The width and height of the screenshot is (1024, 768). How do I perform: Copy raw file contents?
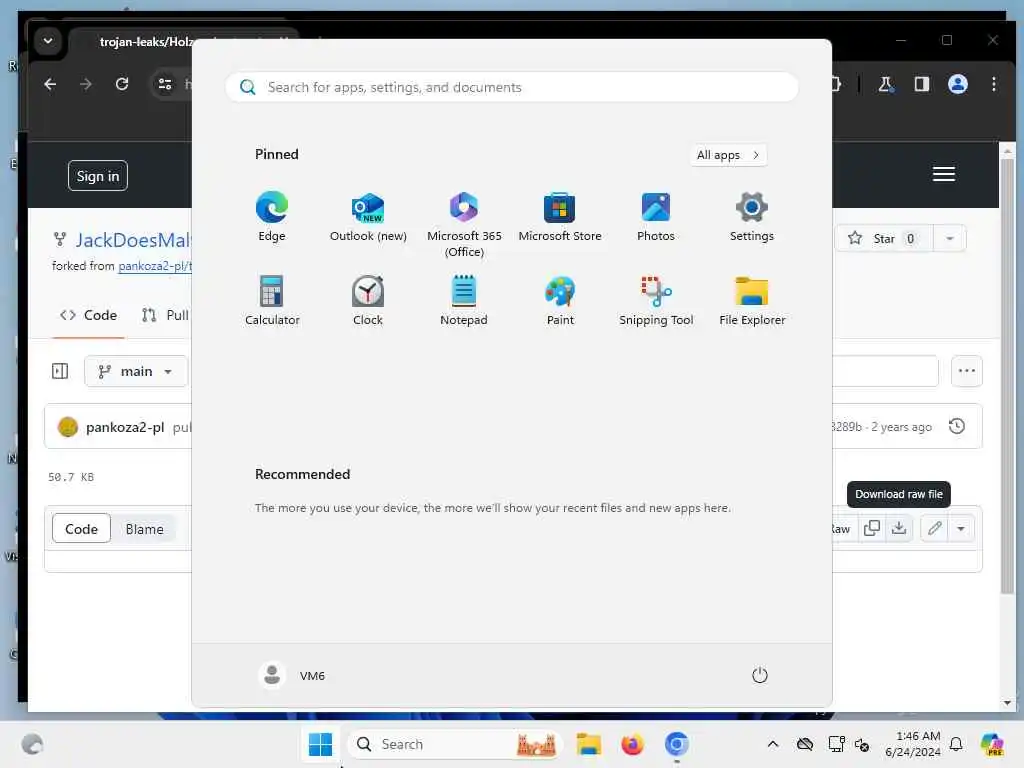[872, 528]
